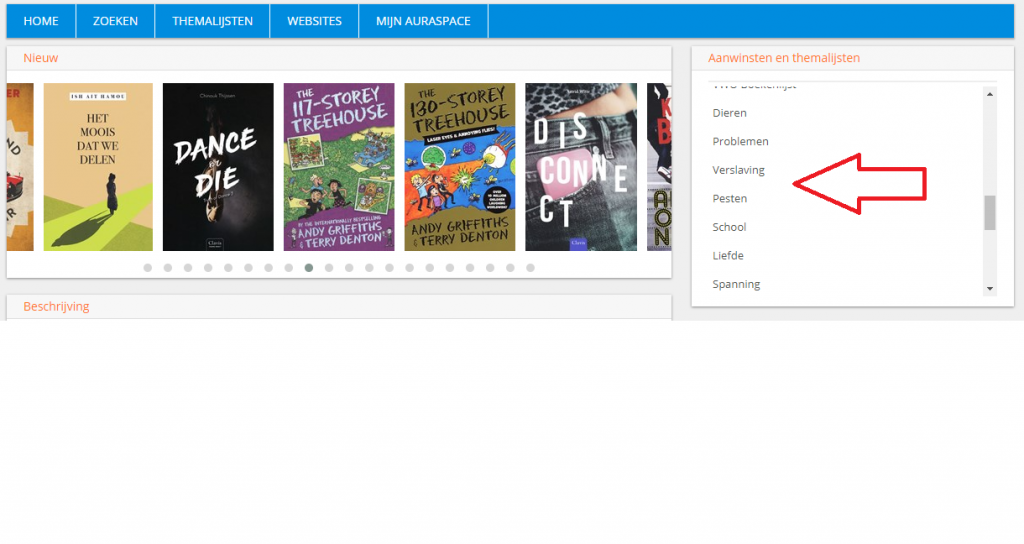The height and width of the screenshot is (544, 1024).
Task: Click the first carousel pagination dot
Action: pos(148,268)
